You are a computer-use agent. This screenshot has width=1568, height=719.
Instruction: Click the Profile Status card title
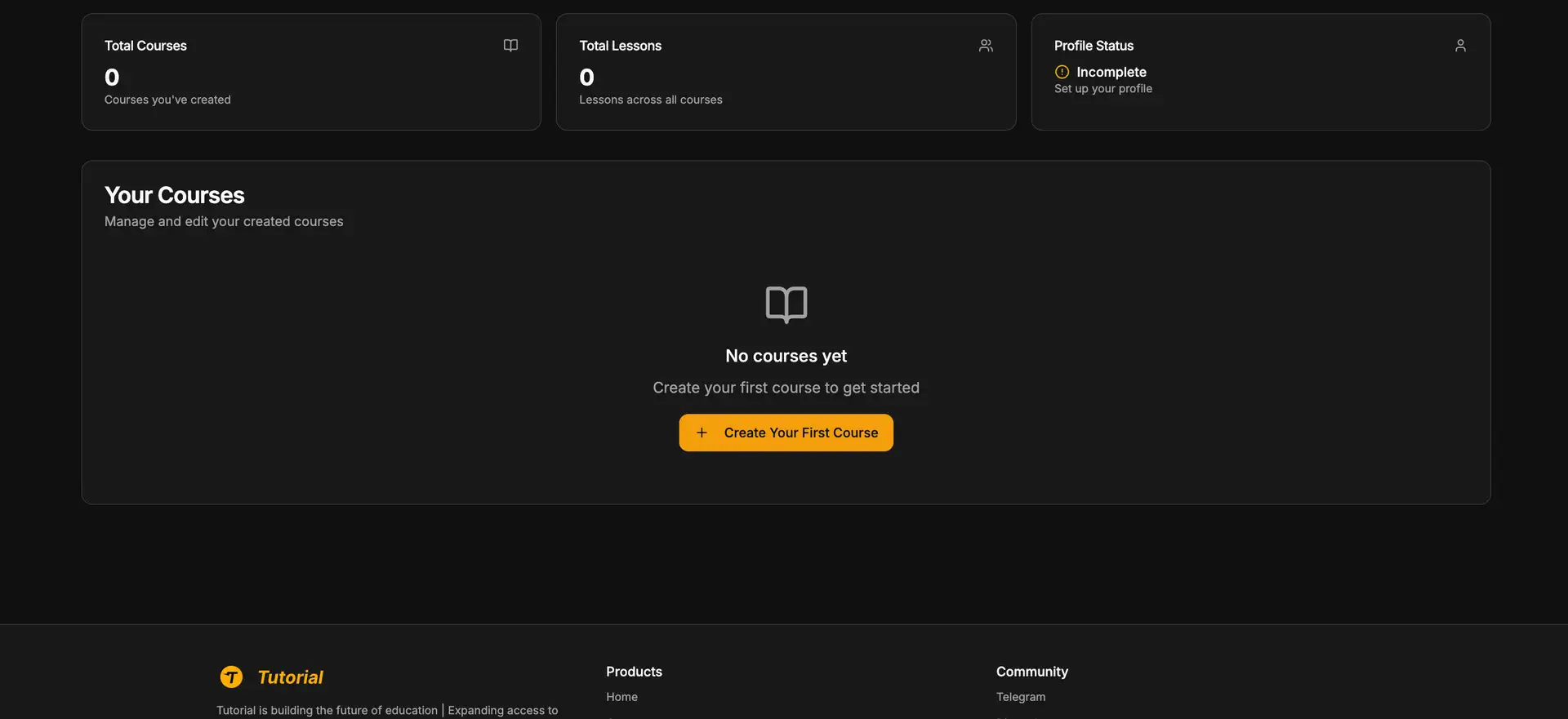tap(1094, 46)
